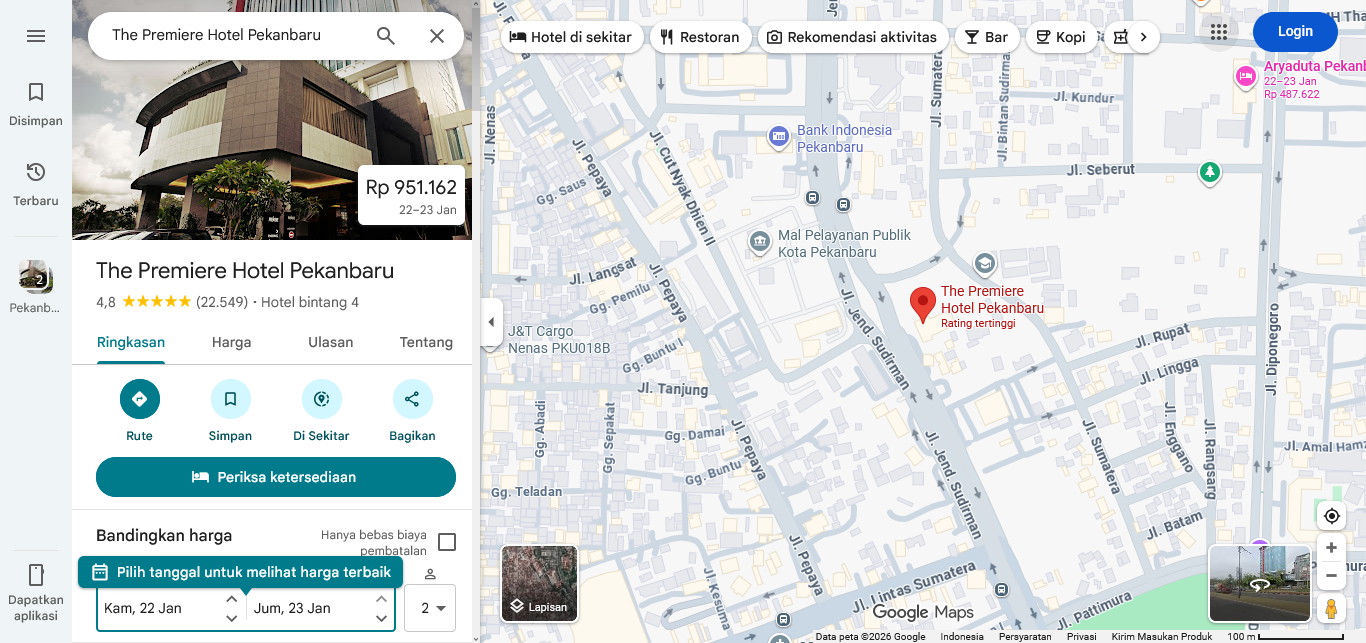The image size is (1366, 643).
Task: Share the hotel with Bagikan icon
Action: 412,399
